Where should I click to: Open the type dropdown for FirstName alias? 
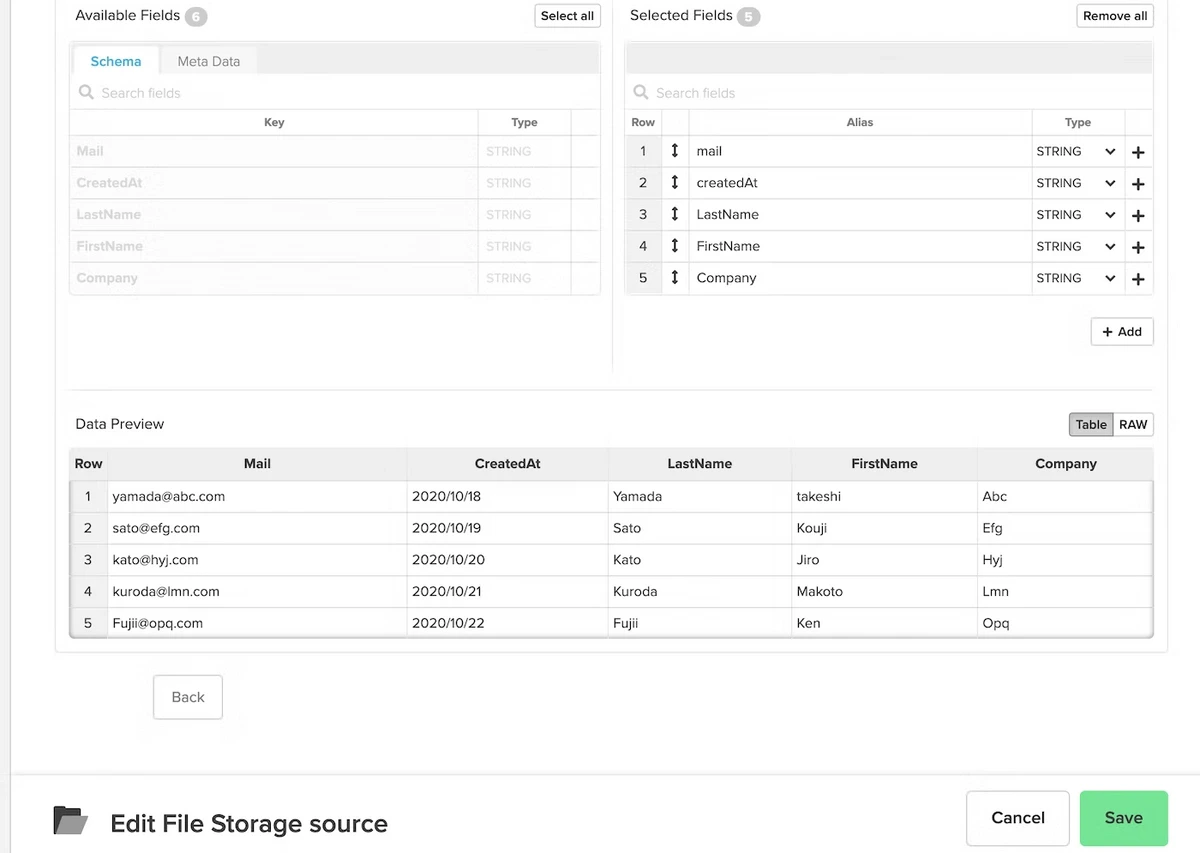[x=1078, y=246]
